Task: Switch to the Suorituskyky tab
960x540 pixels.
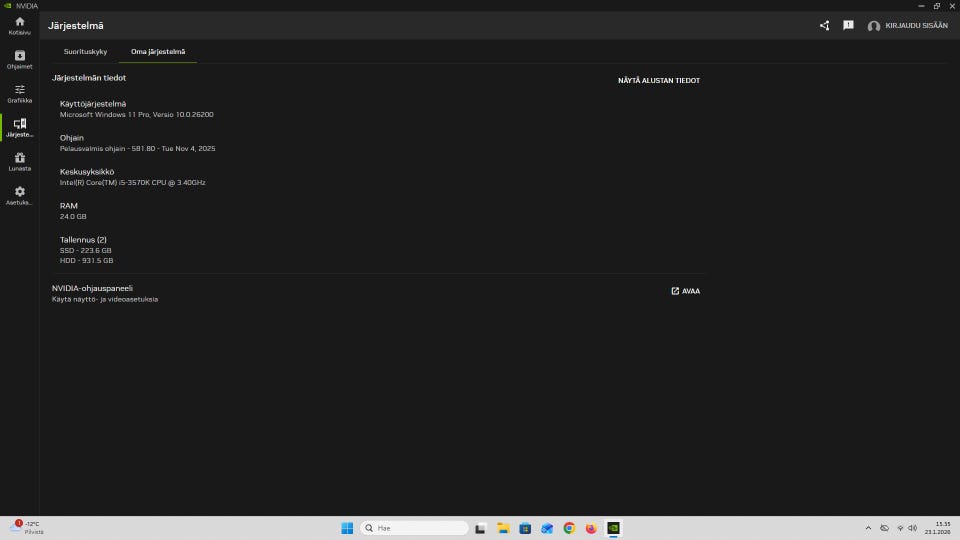Action: tap(85, 51)
